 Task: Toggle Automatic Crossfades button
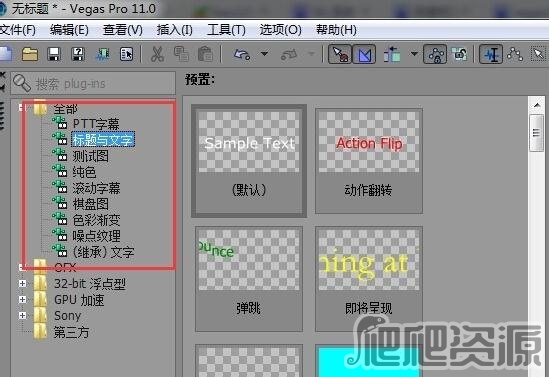[364, 54]
